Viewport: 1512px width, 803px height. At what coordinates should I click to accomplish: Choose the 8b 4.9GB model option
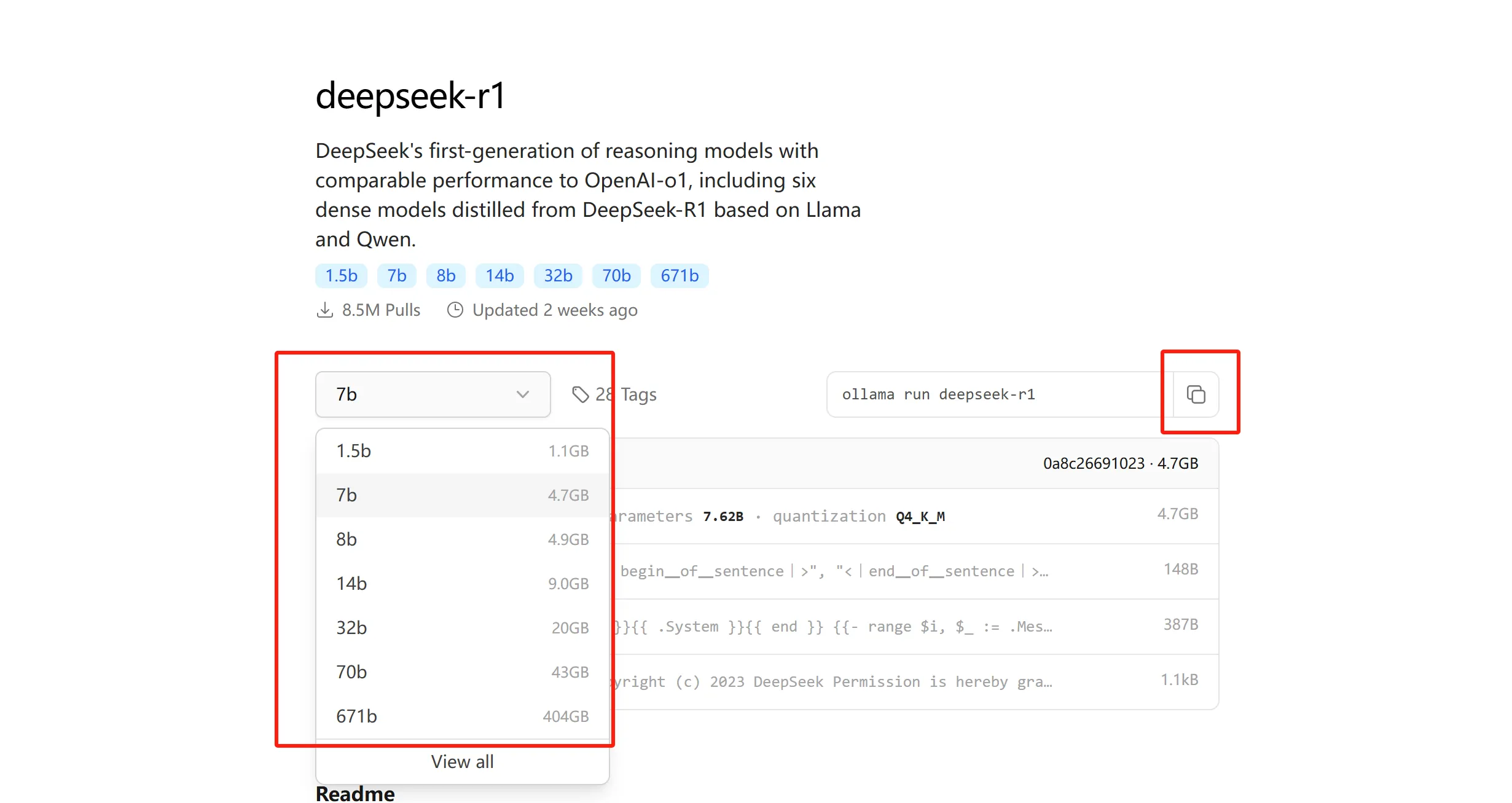[462, 539]
